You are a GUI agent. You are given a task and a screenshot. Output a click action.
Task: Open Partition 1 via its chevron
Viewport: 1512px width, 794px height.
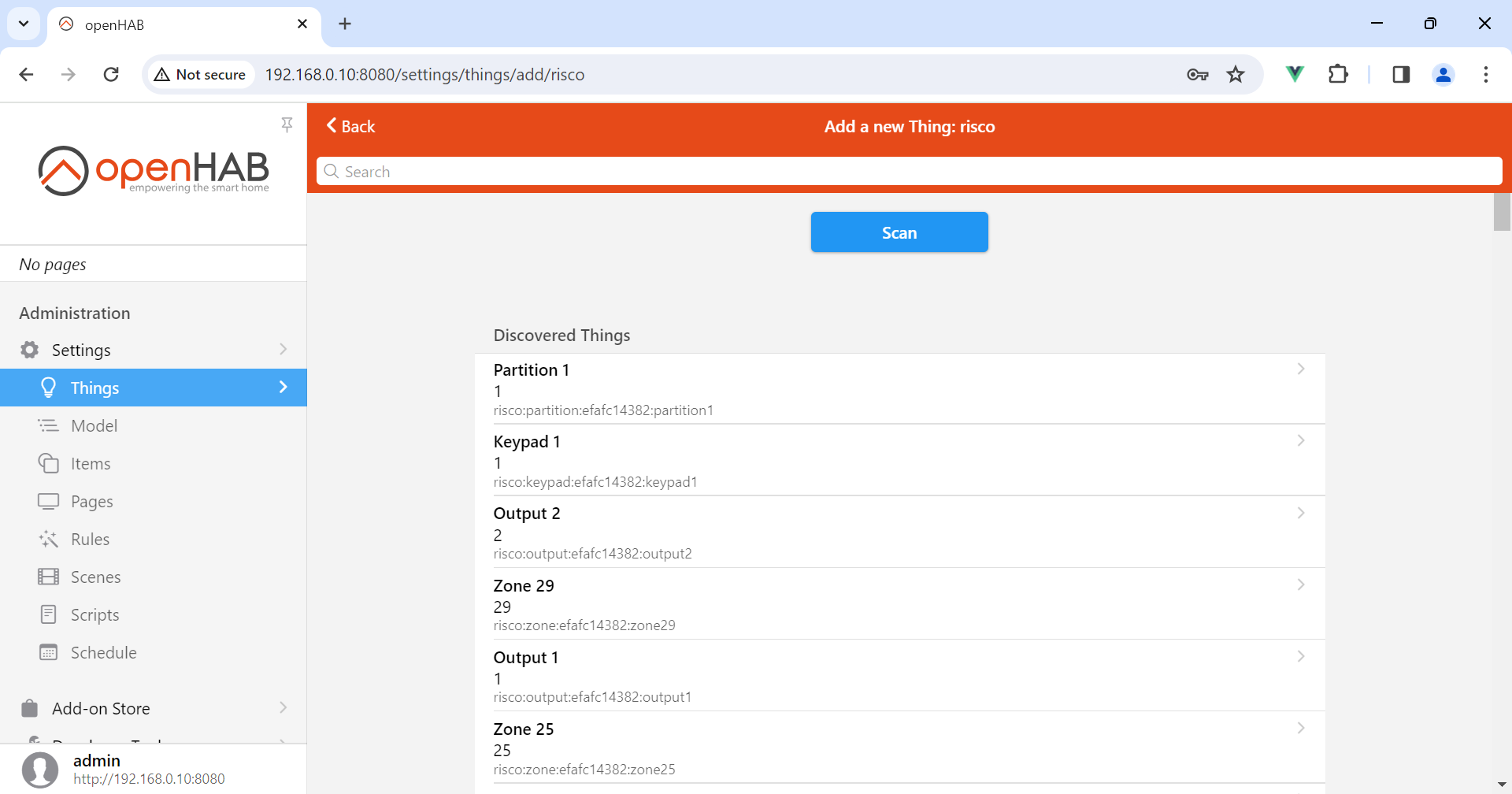(1301, 369)
